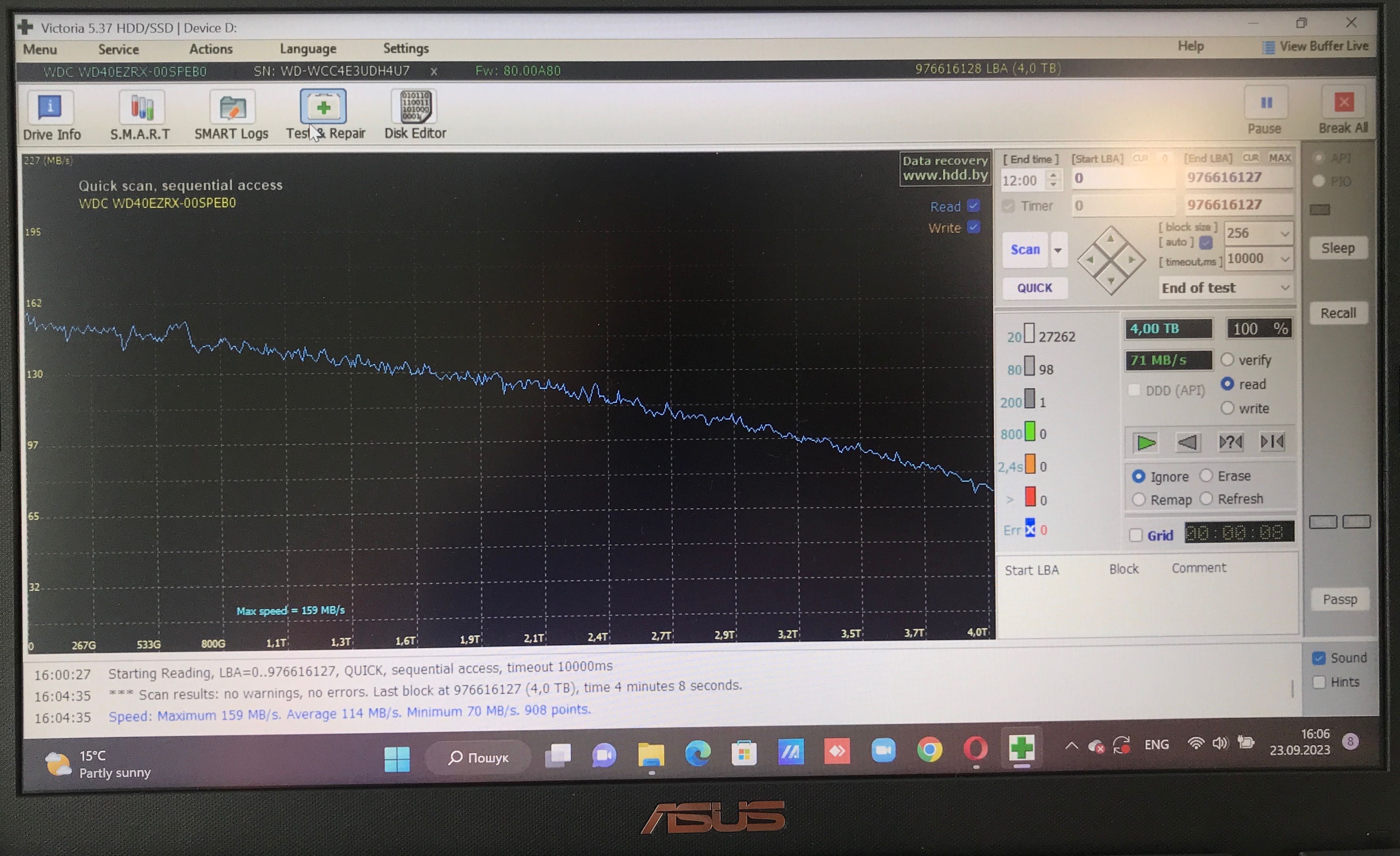The height and width of the screenshot is (856, 1400).
Task: Disable the Sound checkbox
Action: pos(1319,658)
